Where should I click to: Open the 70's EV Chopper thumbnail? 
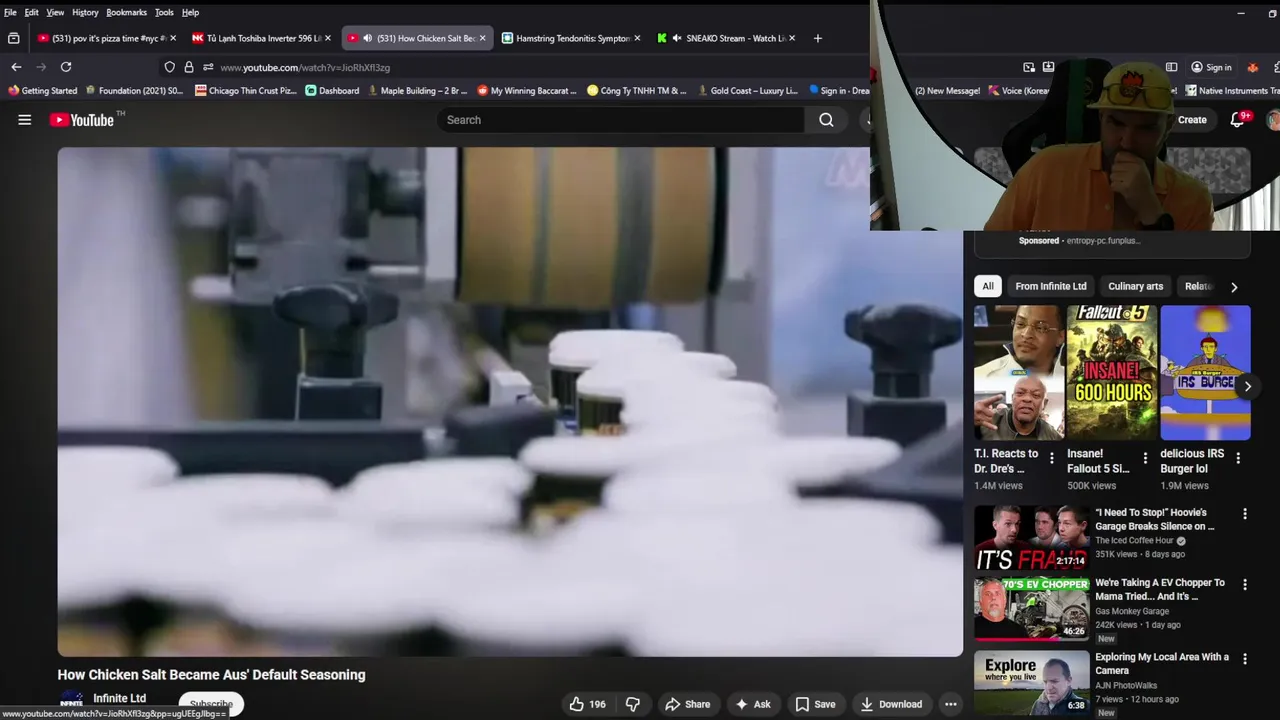(1032, 608)
